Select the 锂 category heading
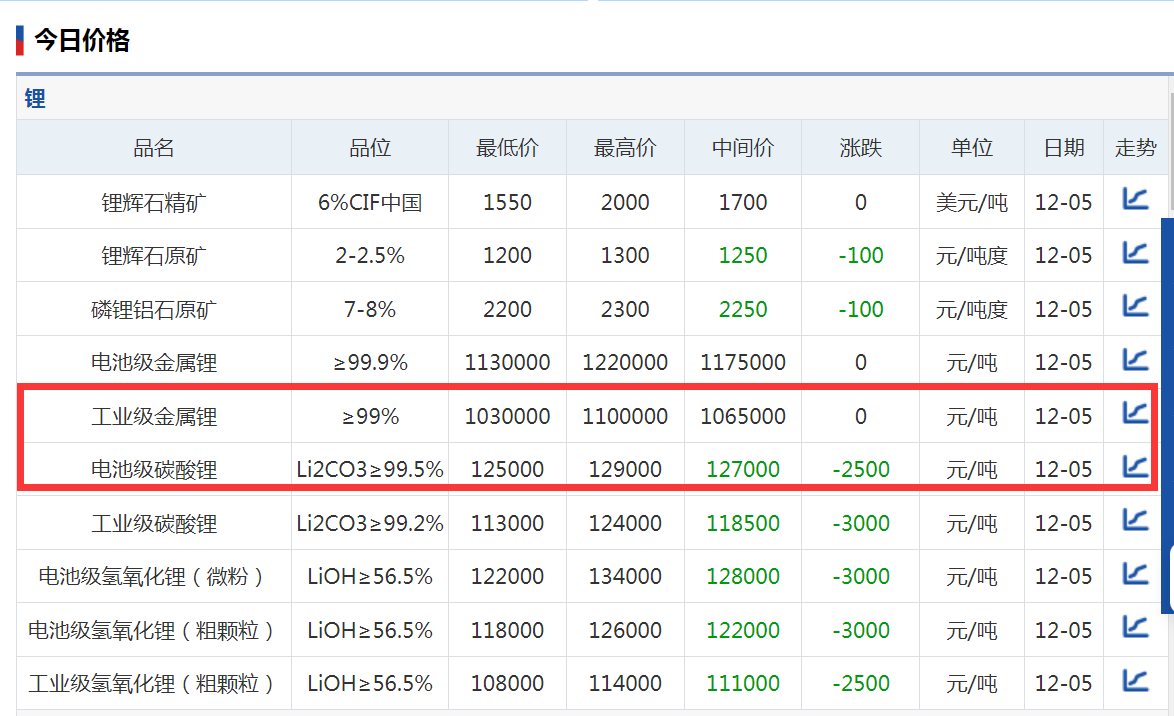This screenshot has height=716, width=1174. (x=35, y=99)
